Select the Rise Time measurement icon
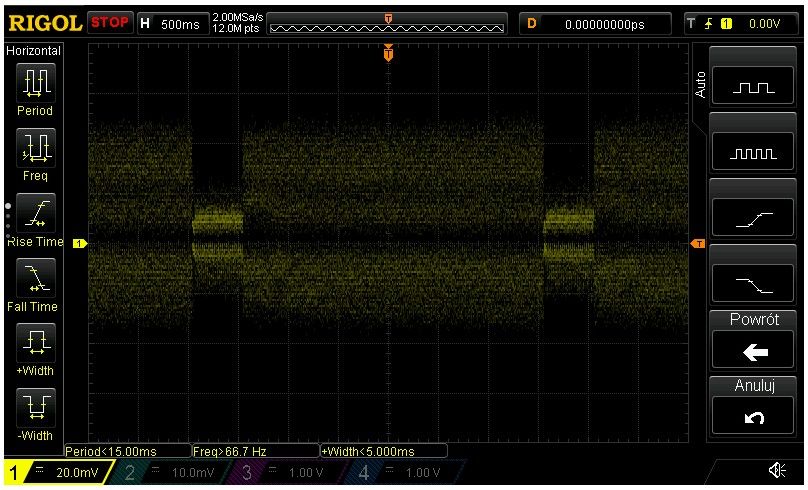The height and width of the screenshot is (490, 808). click(x=36, y=213)
